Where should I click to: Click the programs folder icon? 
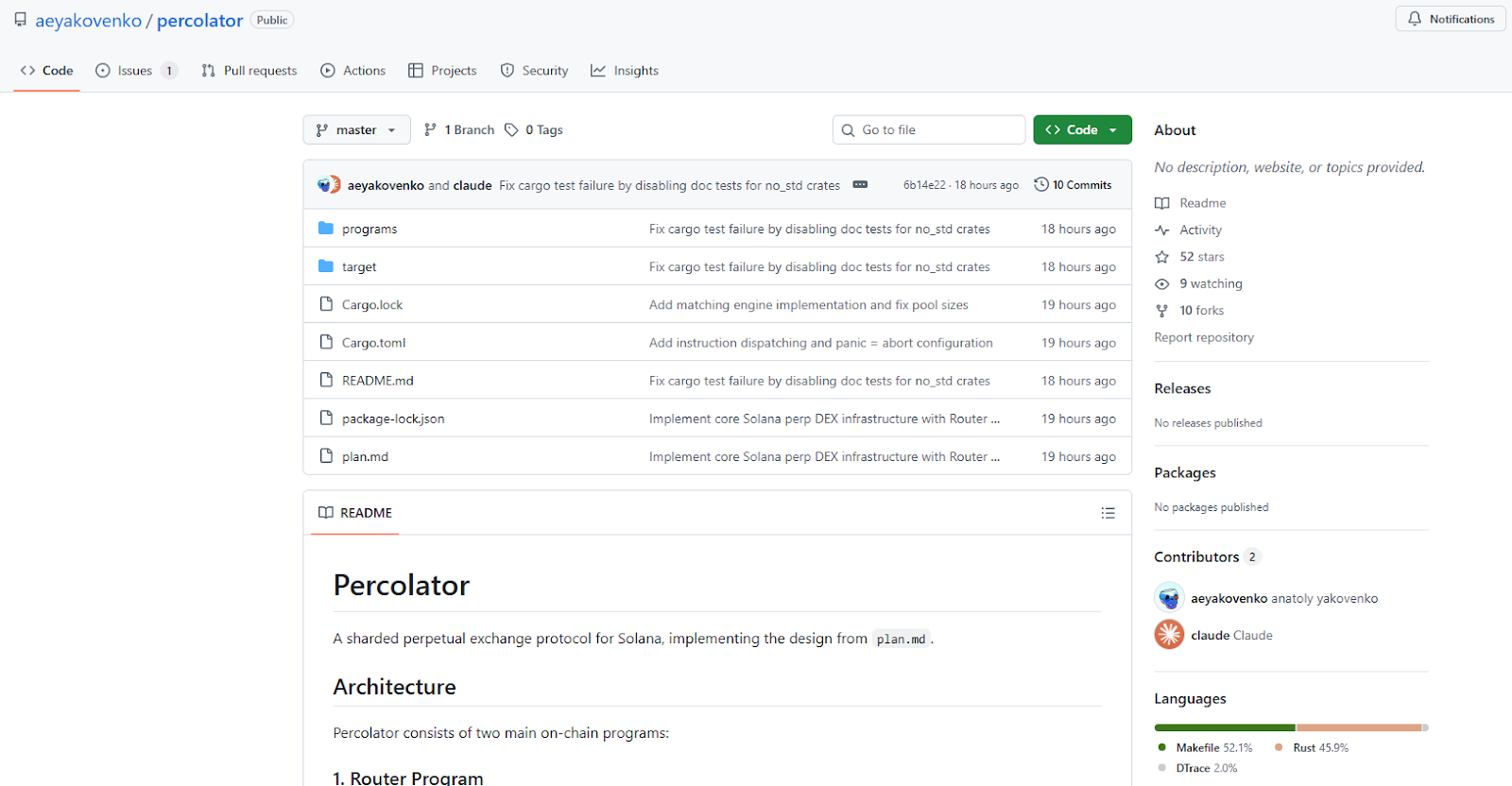coord(326,229)
